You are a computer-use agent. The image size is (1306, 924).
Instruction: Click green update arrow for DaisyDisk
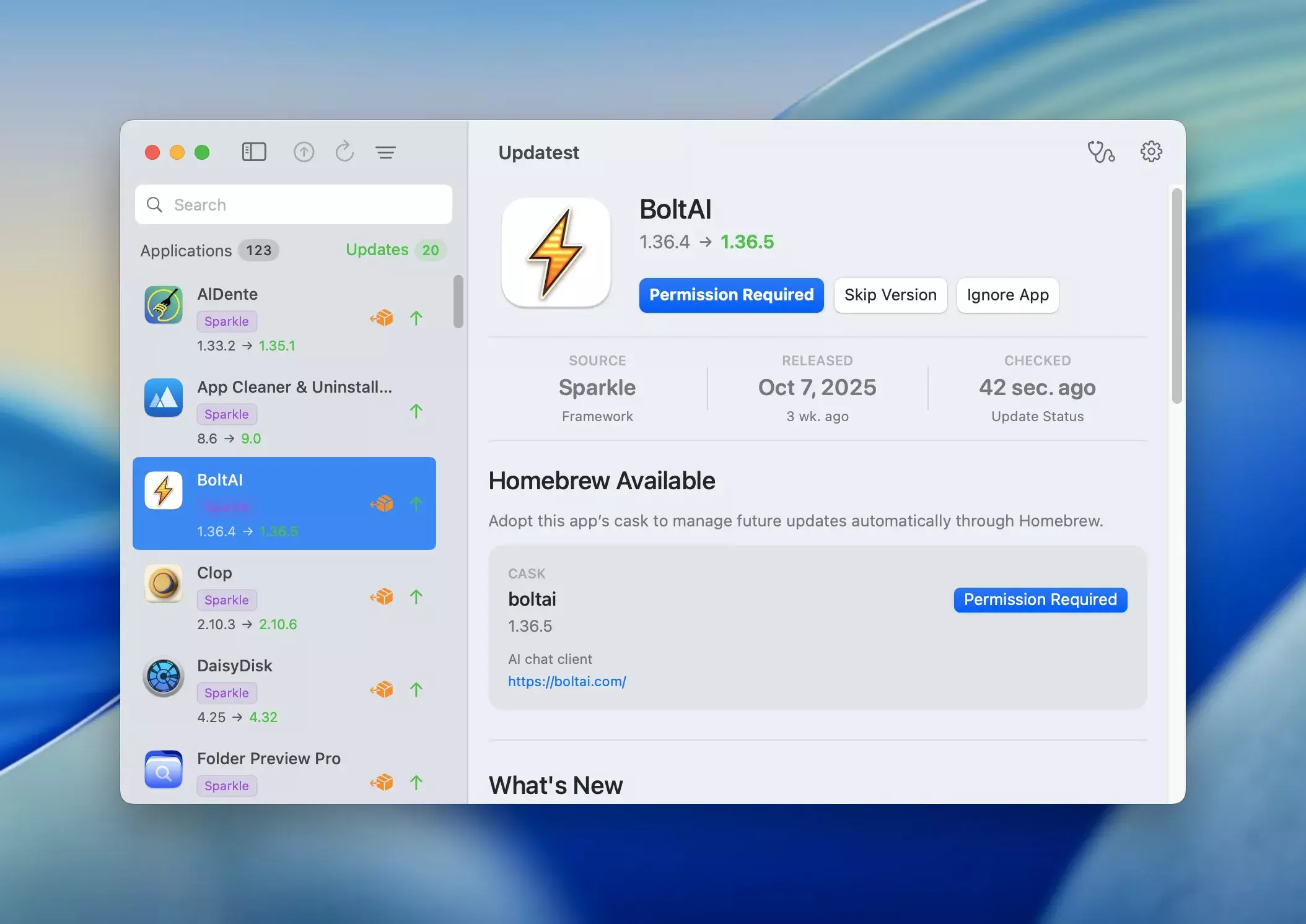tap(416, 690)
